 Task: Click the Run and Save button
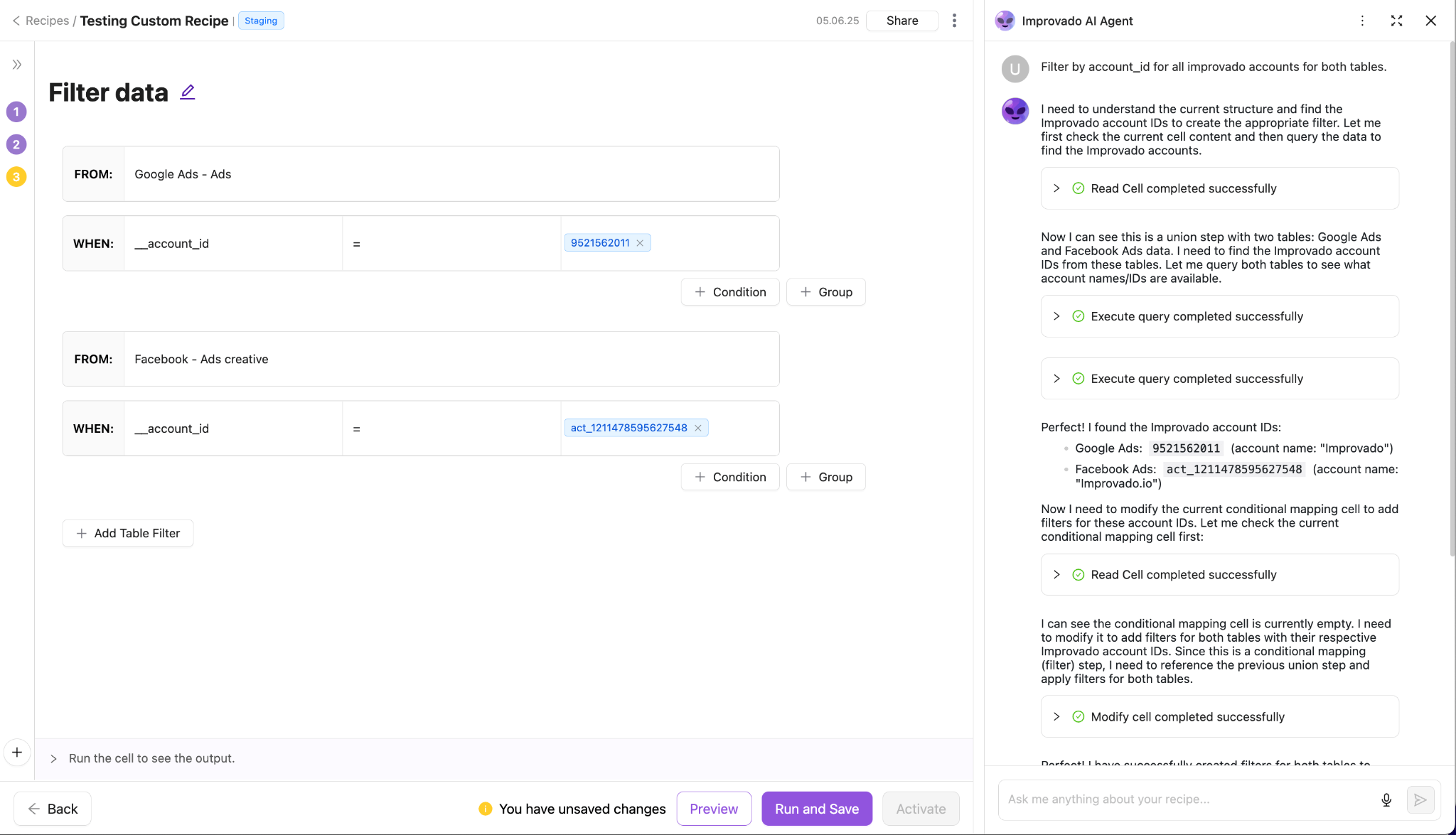(816, 808)
